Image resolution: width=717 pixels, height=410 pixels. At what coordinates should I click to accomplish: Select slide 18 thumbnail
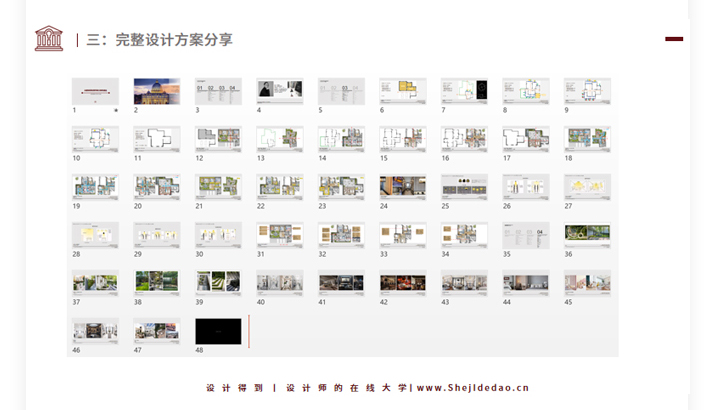pyautogui.click(x=587, y=139)
